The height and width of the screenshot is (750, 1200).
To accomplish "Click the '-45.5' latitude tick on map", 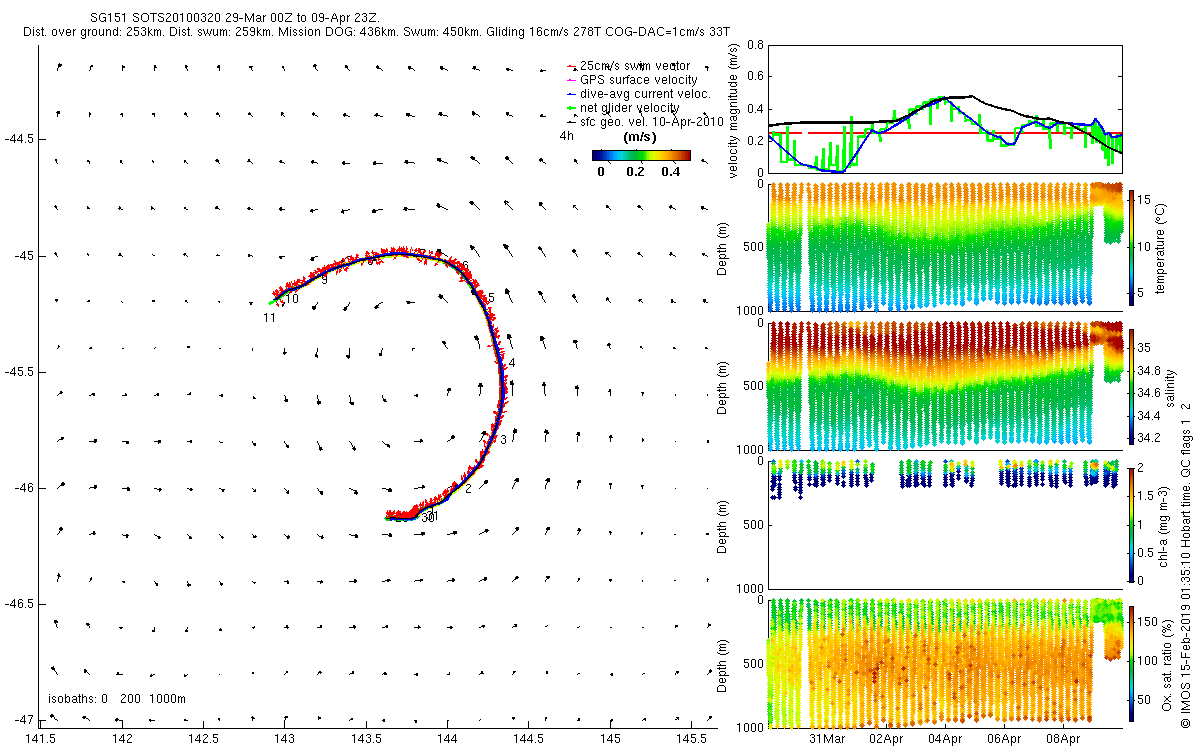I will pos(19,372).
